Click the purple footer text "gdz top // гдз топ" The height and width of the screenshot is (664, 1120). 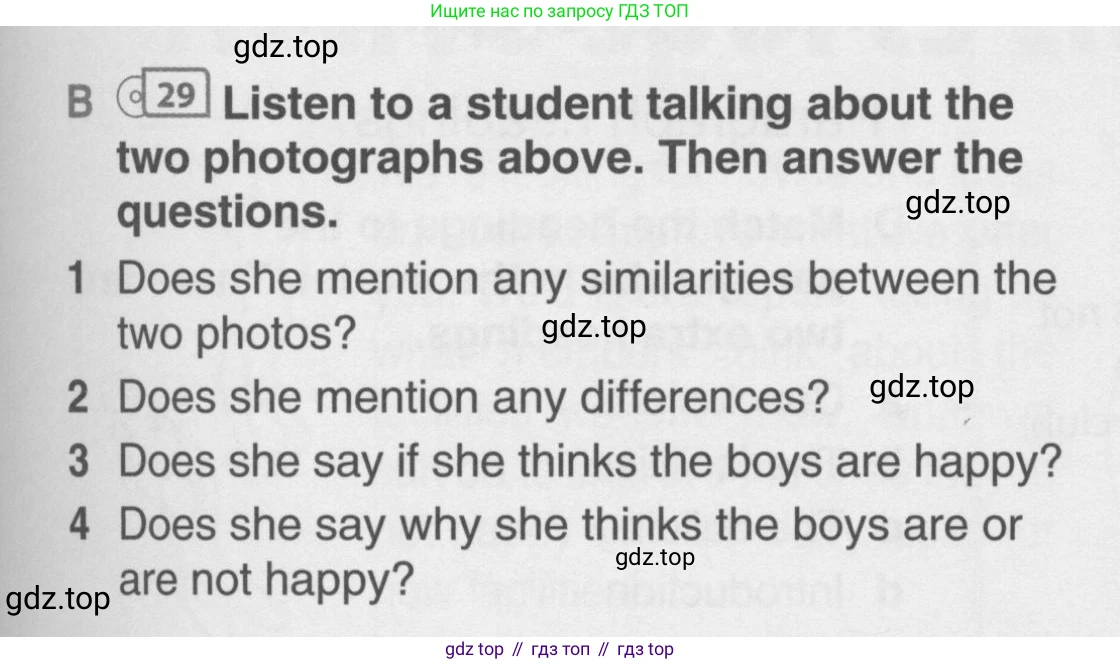pos(559,649)
